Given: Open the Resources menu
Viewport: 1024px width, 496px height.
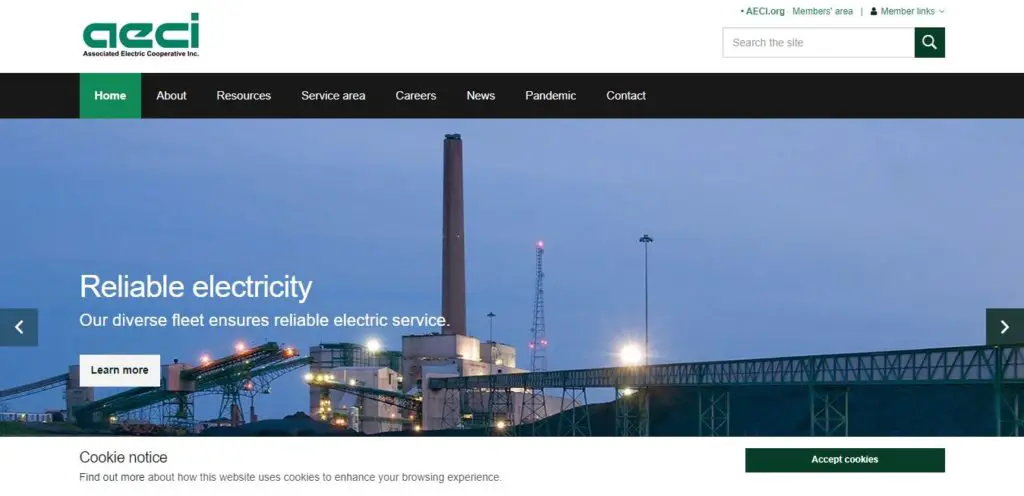Looking at the screenshot, I should point(244,95).
